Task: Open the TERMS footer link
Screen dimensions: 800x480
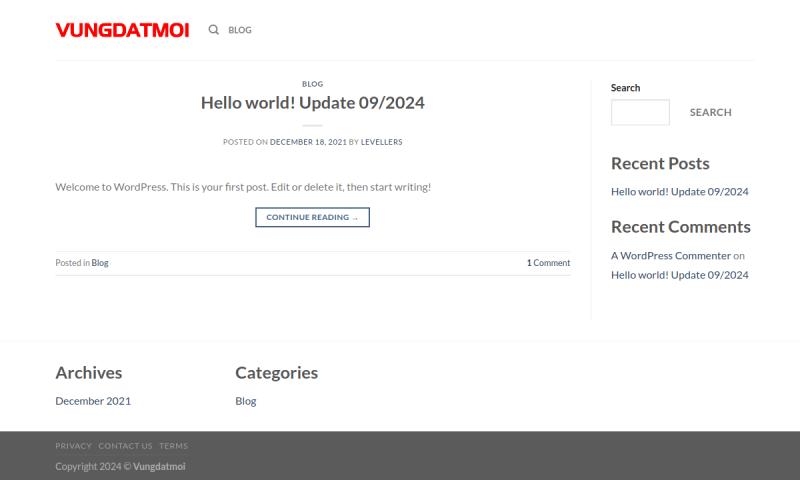Action: [x=173, y=446]
